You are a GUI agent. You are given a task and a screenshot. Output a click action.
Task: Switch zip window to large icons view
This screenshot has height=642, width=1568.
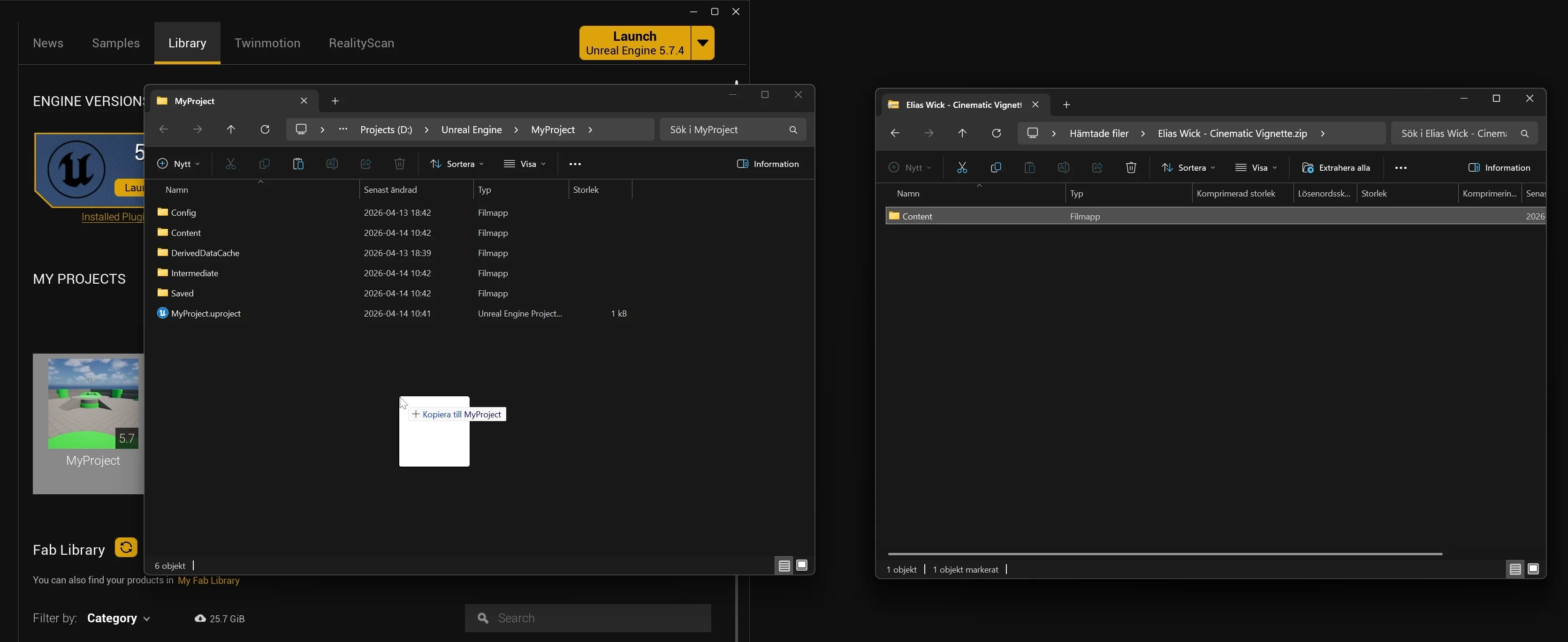point(1533,570)
